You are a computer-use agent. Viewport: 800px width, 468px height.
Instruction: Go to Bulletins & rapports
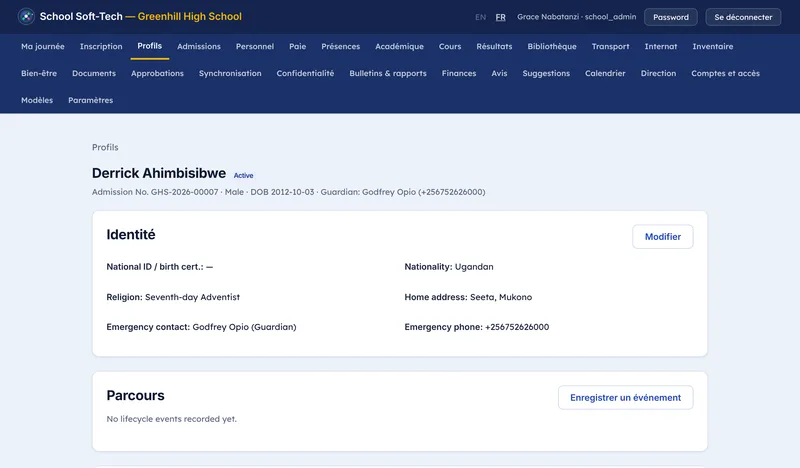pos(388,73)
